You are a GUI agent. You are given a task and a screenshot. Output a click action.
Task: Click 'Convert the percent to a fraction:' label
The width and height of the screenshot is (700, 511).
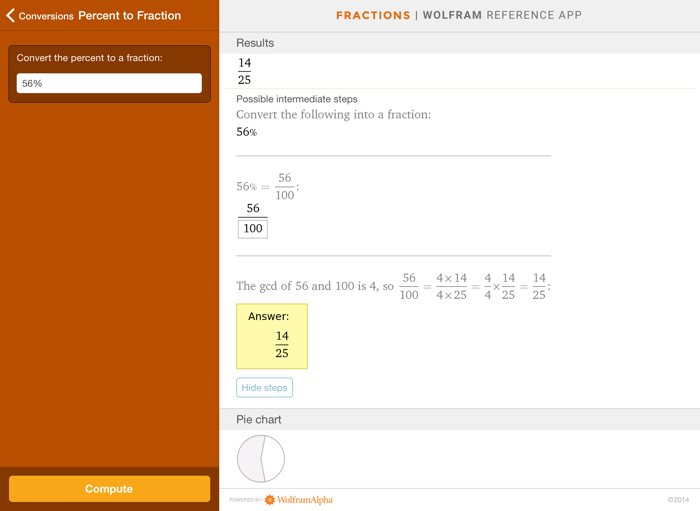point(90,58)
